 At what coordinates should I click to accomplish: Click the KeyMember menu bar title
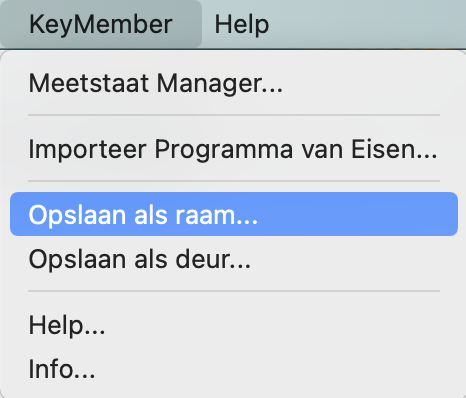101,24
